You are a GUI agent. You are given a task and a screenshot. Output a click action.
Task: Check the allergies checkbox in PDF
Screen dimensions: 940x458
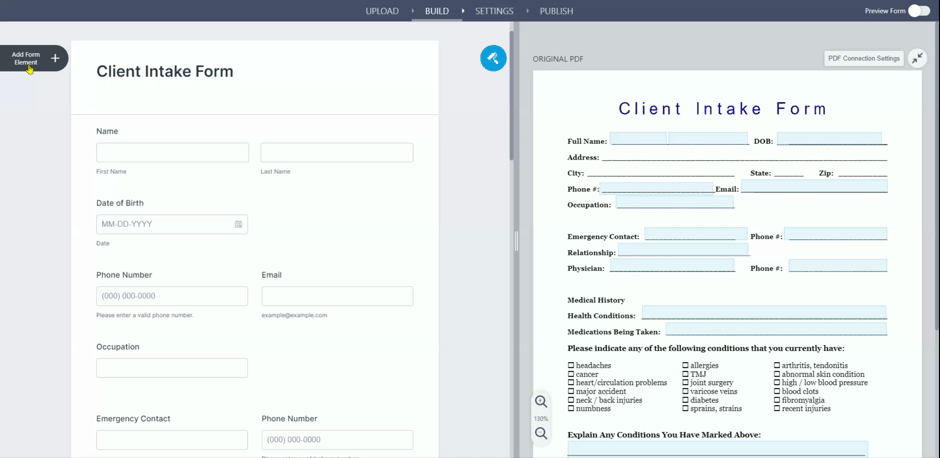click(686, 366)
